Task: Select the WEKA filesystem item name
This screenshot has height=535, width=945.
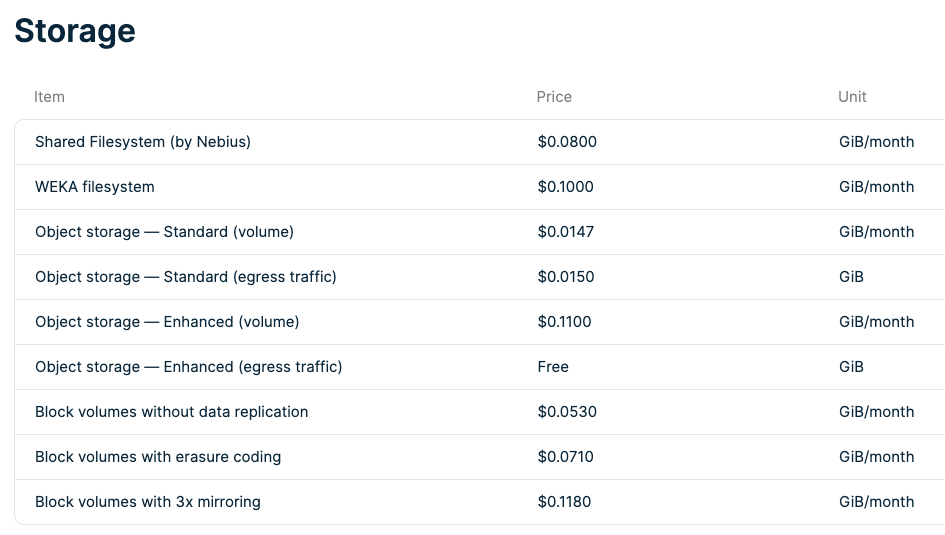Action: click(x=95, y=187)
